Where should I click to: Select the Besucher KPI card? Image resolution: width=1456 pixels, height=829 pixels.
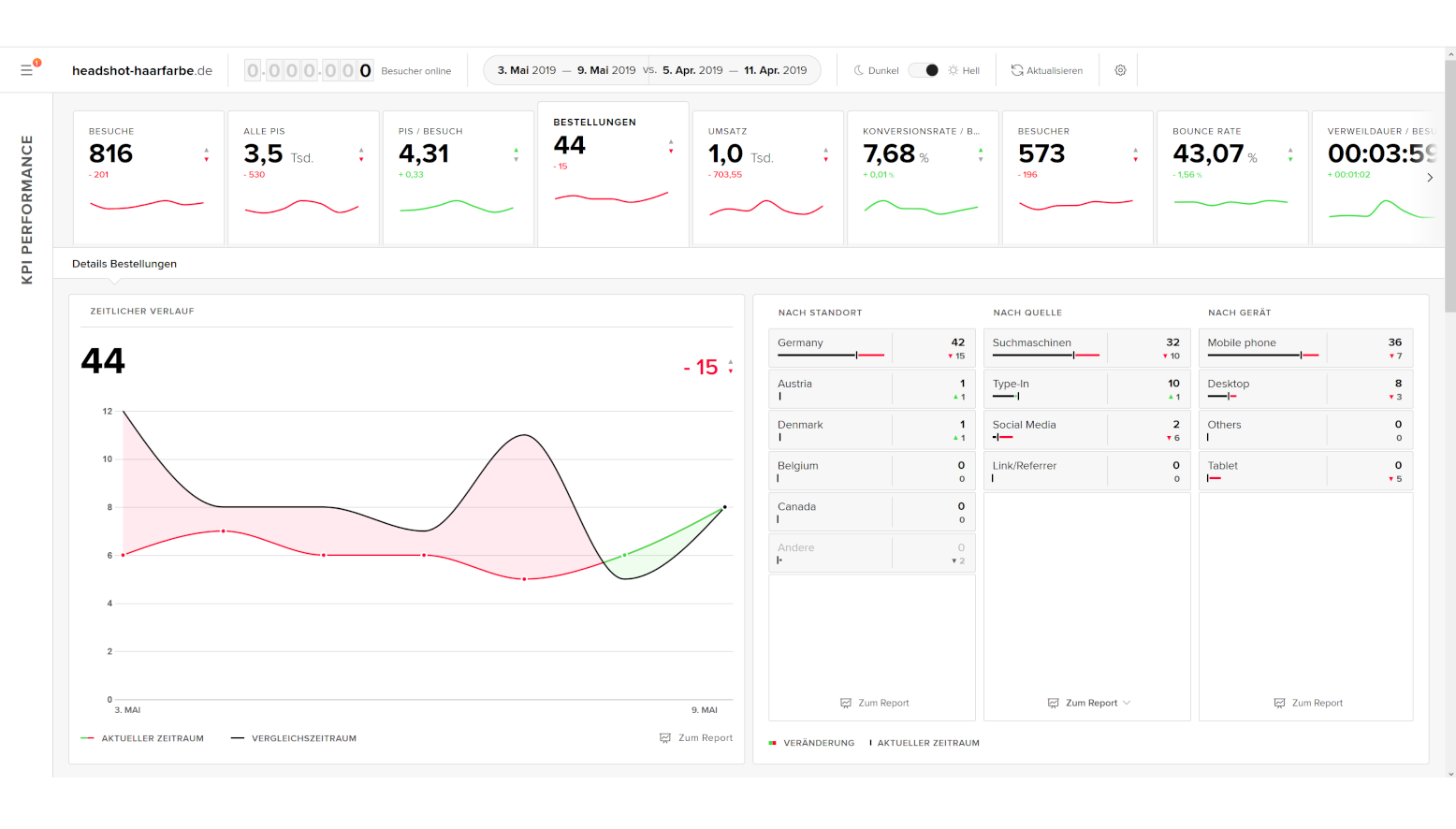[x=1078, y=178]
